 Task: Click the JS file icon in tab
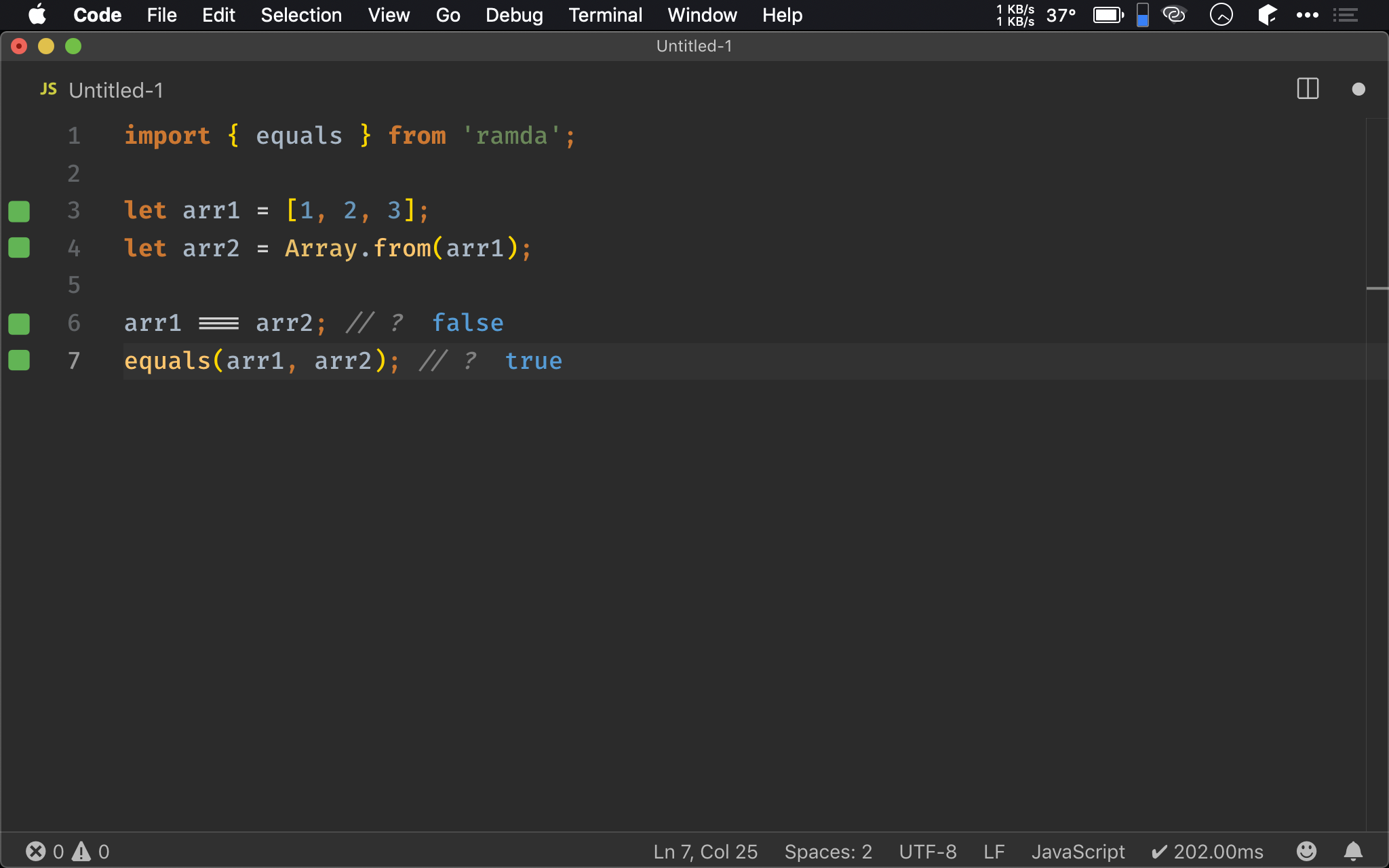click(49, 90)
